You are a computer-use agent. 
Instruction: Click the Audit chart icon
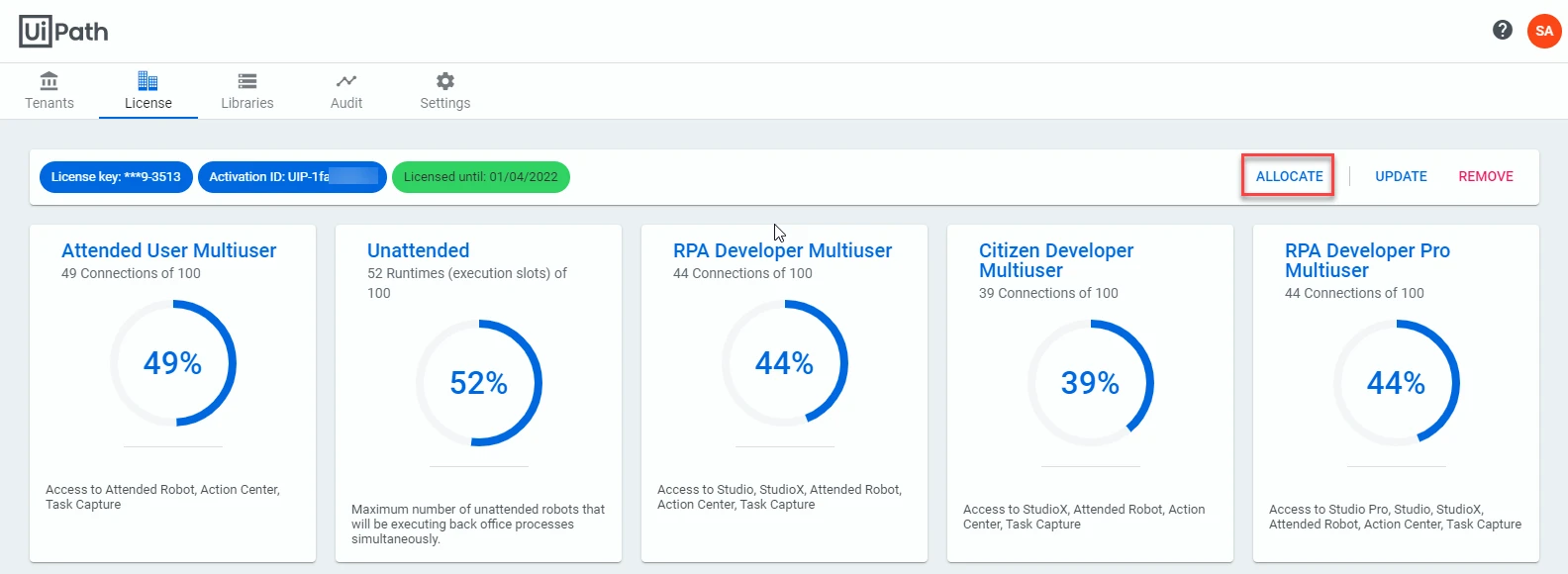coord(346,81)
